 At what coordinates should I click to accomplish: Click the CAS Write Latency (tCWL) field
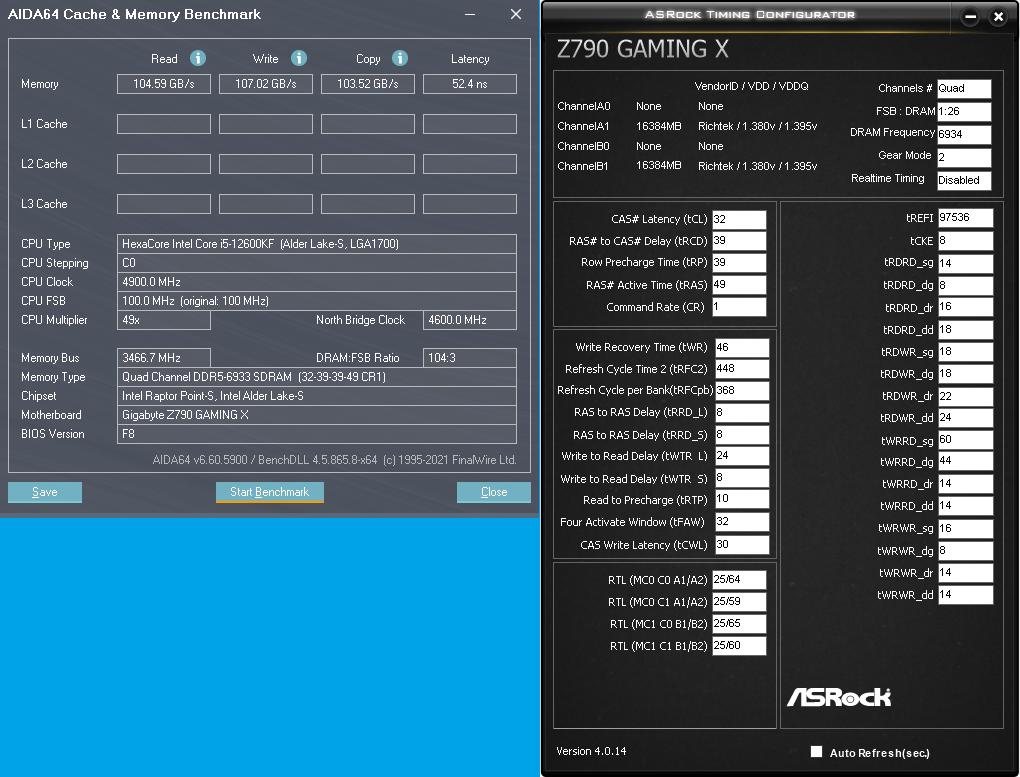[742, 545]
